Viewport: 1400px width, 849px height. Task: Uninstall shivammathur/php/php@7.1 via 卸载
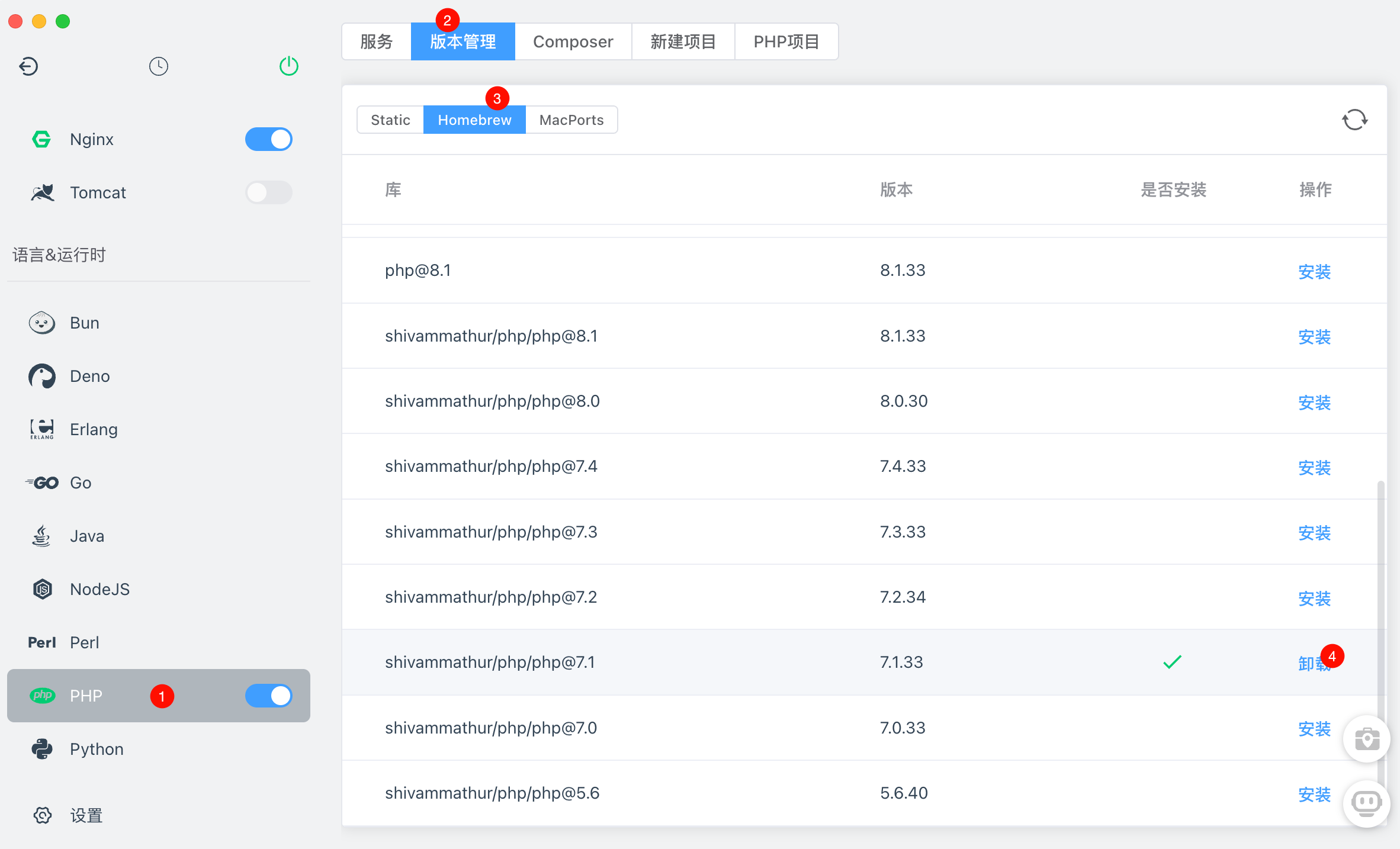(x=1314, y=663)
